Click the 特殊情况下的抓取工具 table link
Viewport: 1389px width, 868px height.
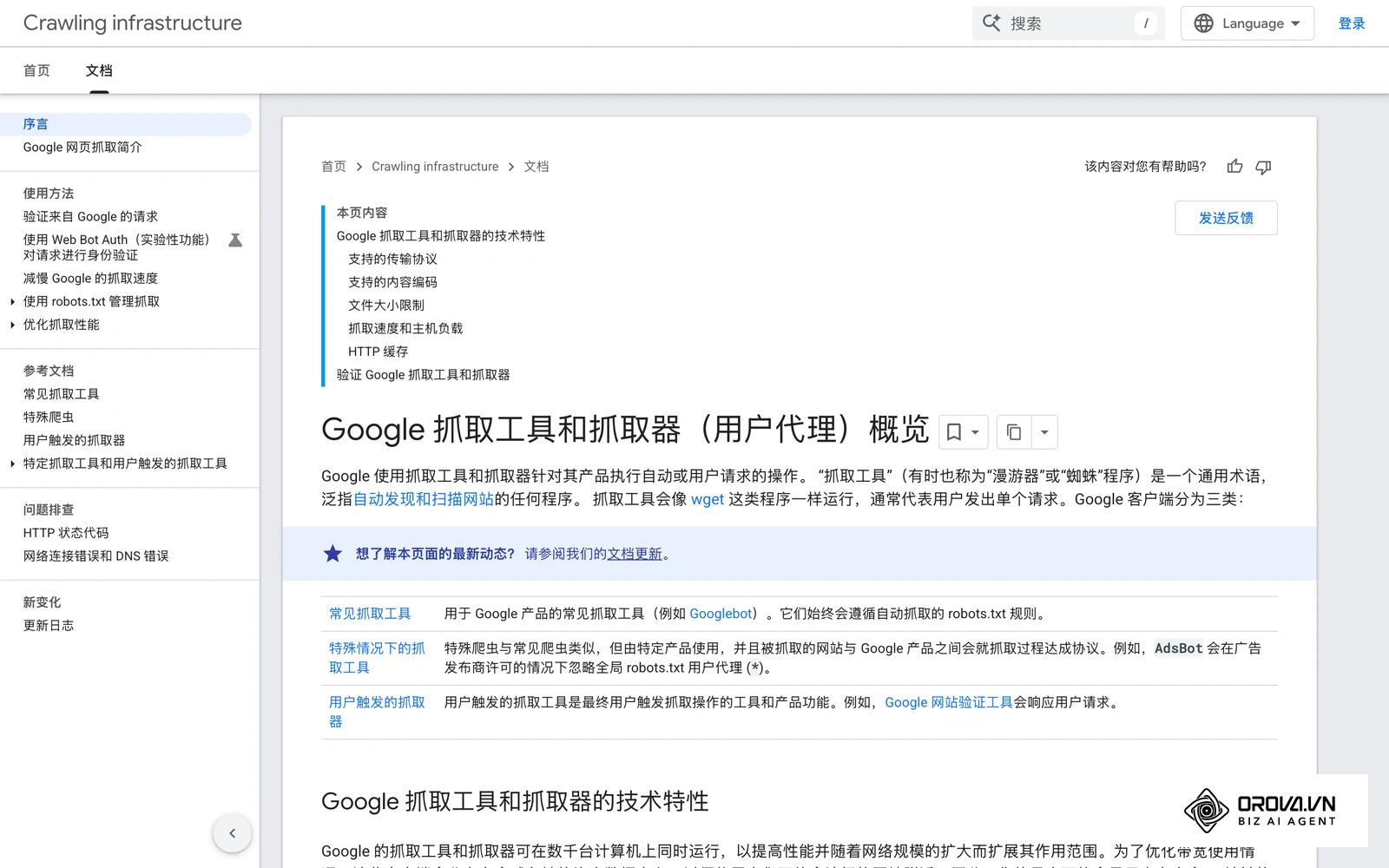(377, 658)
